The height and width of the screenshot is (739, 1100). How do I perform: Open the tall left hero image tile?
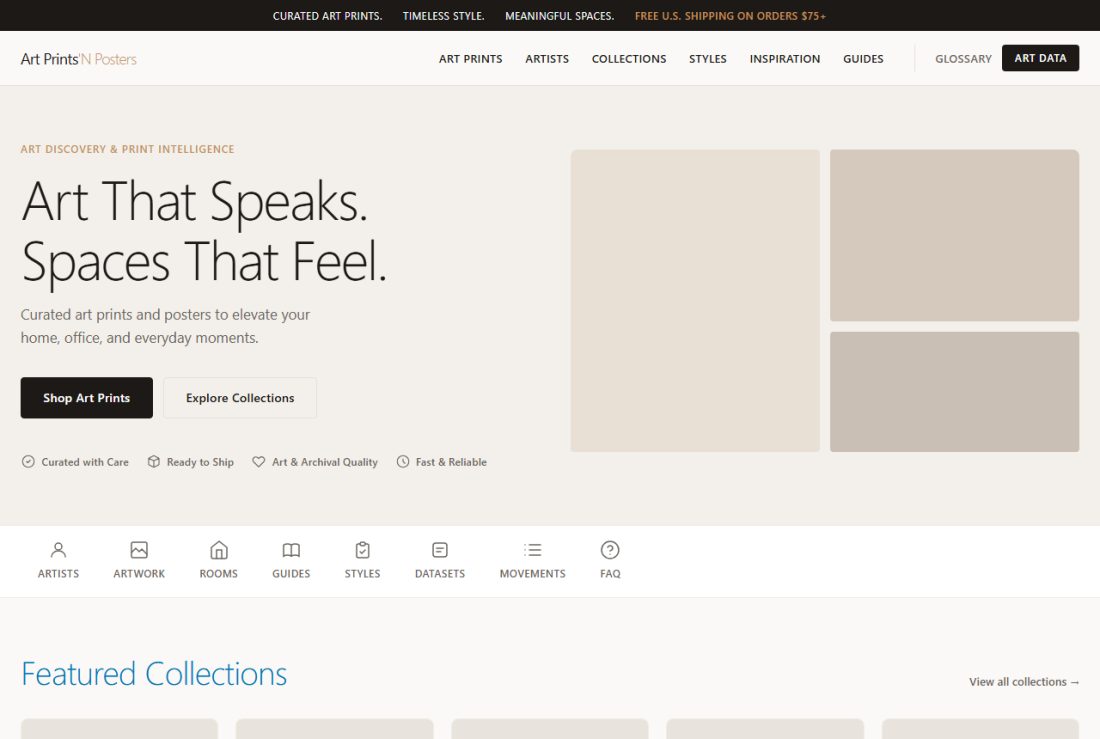pyautogui.click(x=695, y=300)
